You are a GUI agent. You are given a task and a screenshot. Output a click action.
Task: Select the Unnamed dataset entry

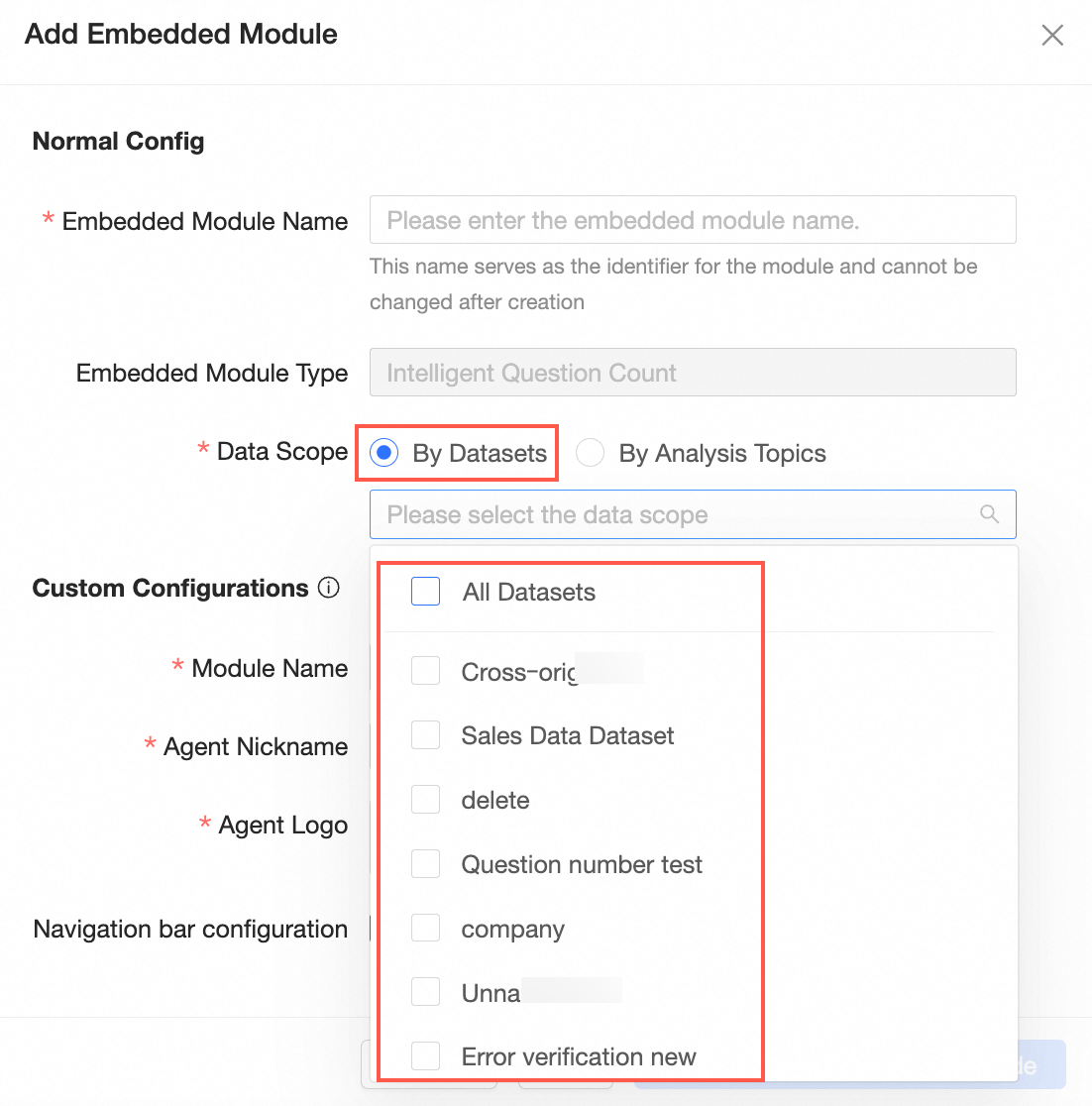[x=425, y=991]
